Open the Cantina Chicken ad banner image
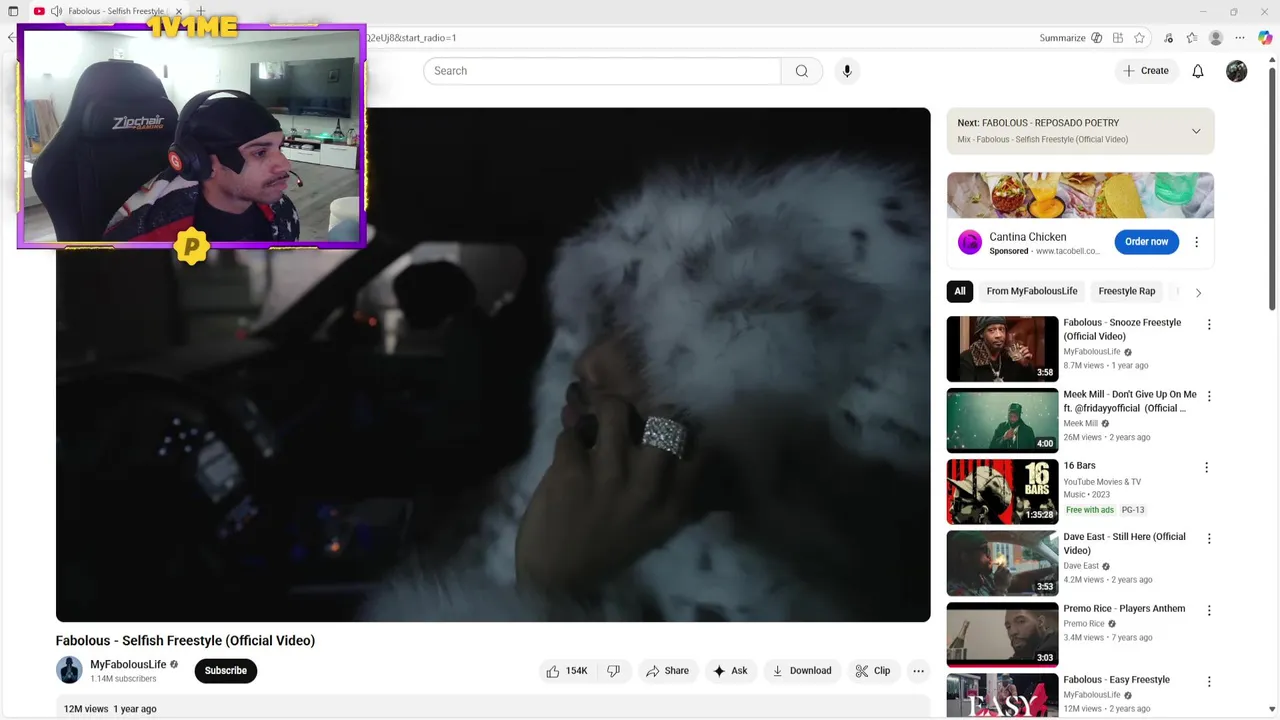Viewport: 1280px width, 720px height. pyautogui.click(x=1080, y=195)
